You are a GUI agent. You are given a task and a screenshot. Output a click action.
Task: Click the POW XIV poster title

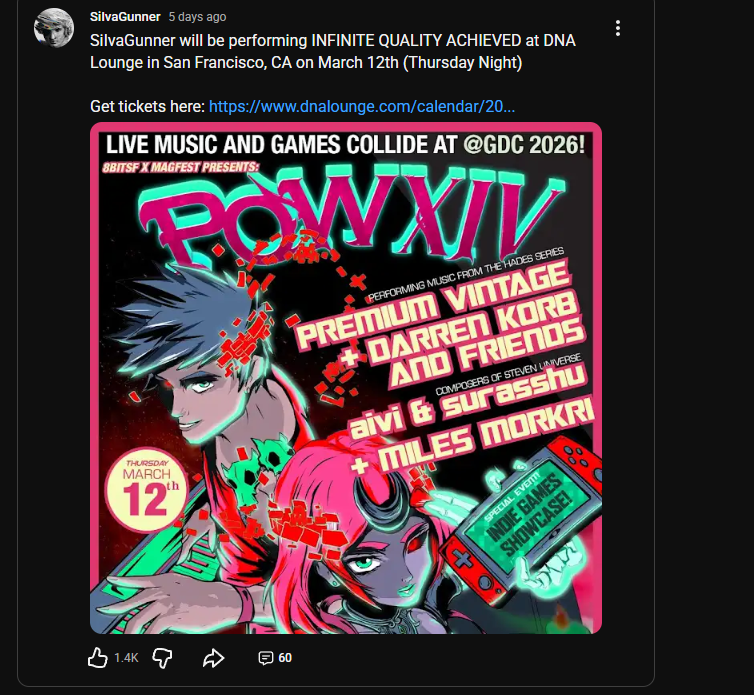(345, 210)
